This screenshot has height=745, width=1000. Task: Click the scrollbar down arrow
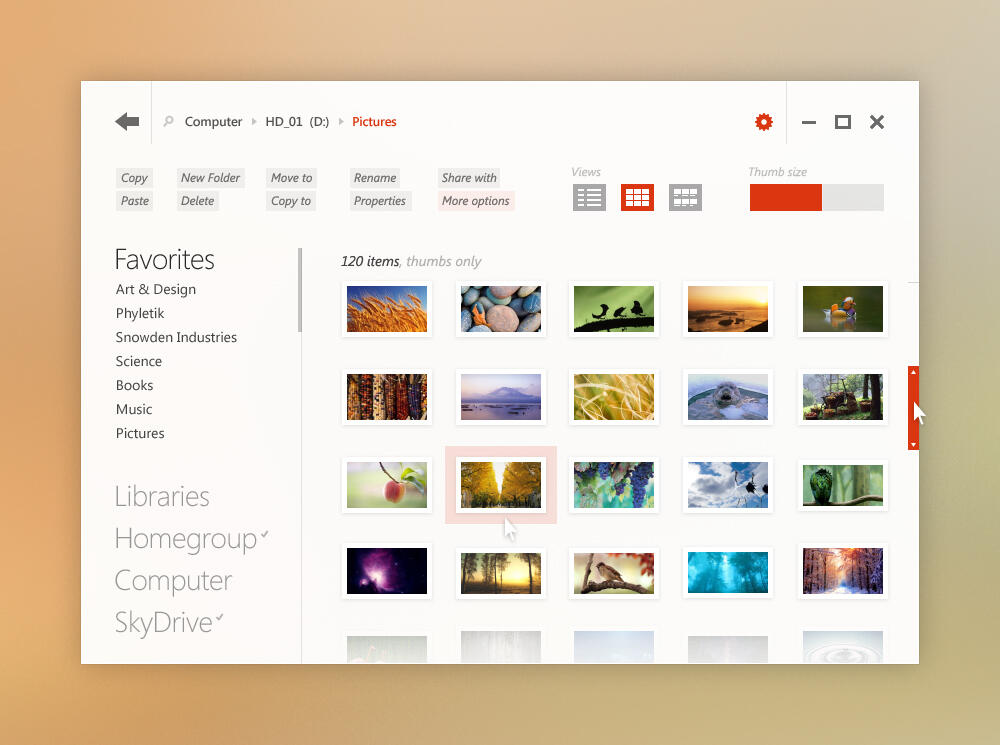click(x=913, y=443)
